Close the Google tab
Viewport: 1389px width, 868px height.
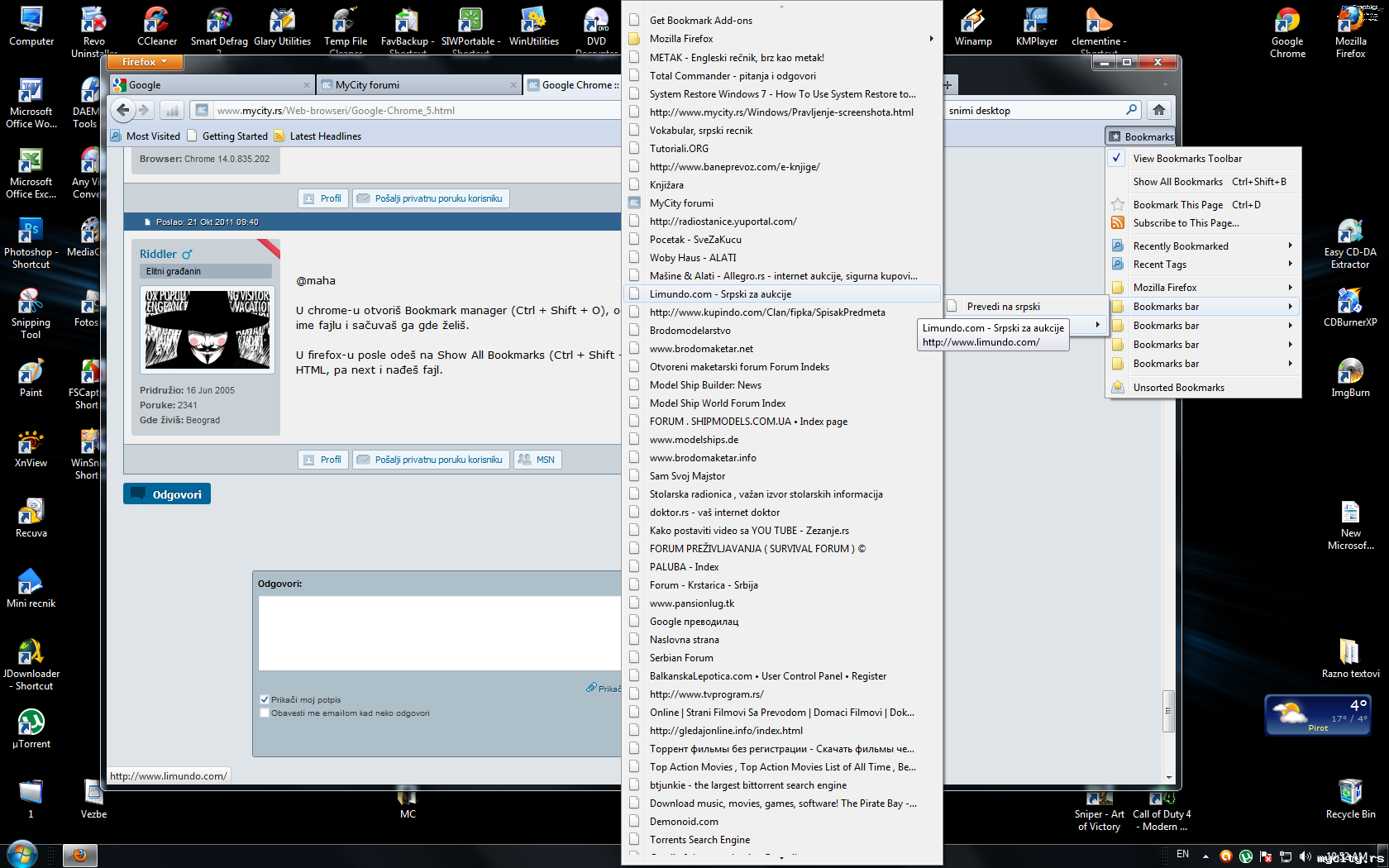[x=306, y=85]
